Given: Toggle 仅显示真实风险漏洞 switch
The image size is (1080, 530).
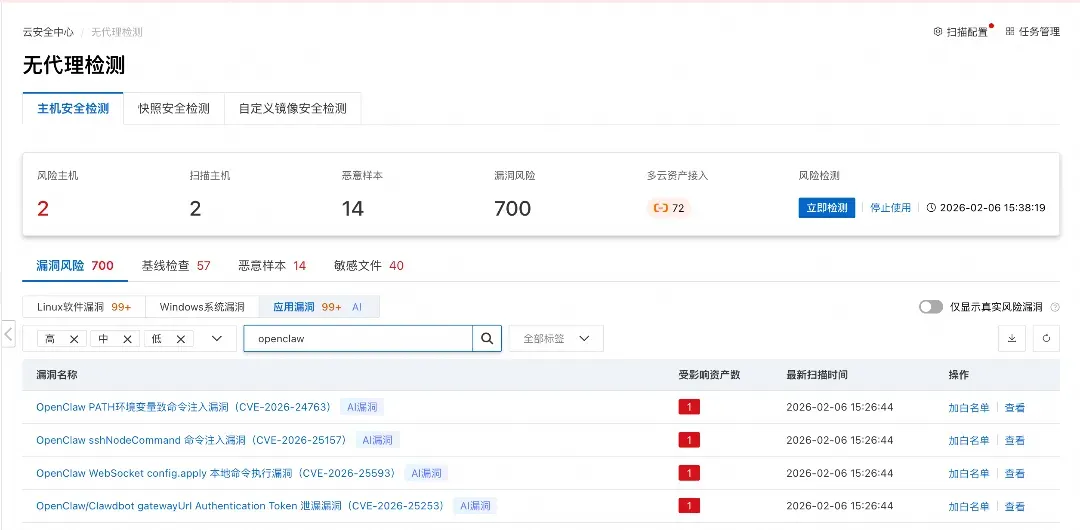Looking at the screenshot, I should pos(931,307).
